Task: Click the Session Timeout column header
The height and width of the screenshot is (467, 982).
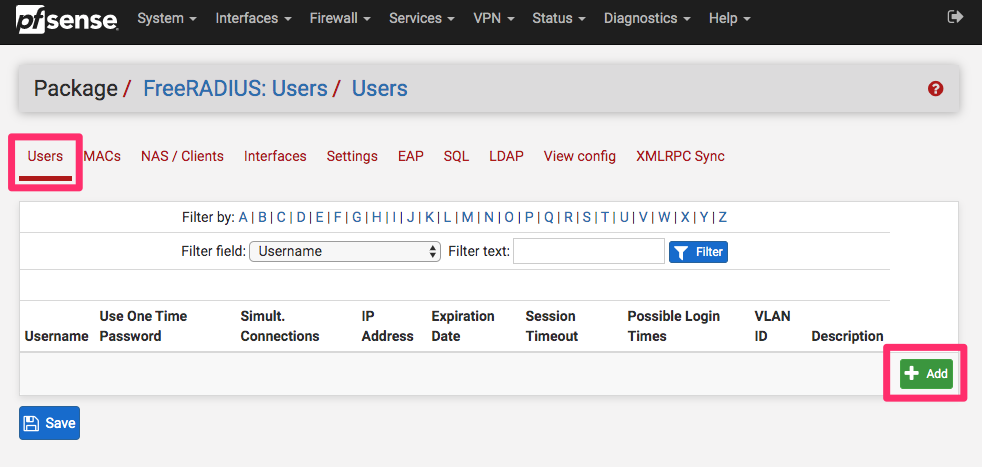Action: click(552, 326)
